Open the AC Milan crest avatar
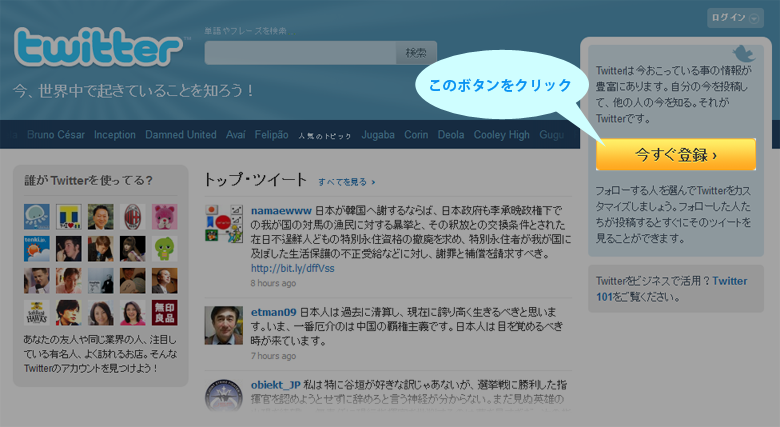The height and width of the screenshot is (427, 780). tap(133, 216)
